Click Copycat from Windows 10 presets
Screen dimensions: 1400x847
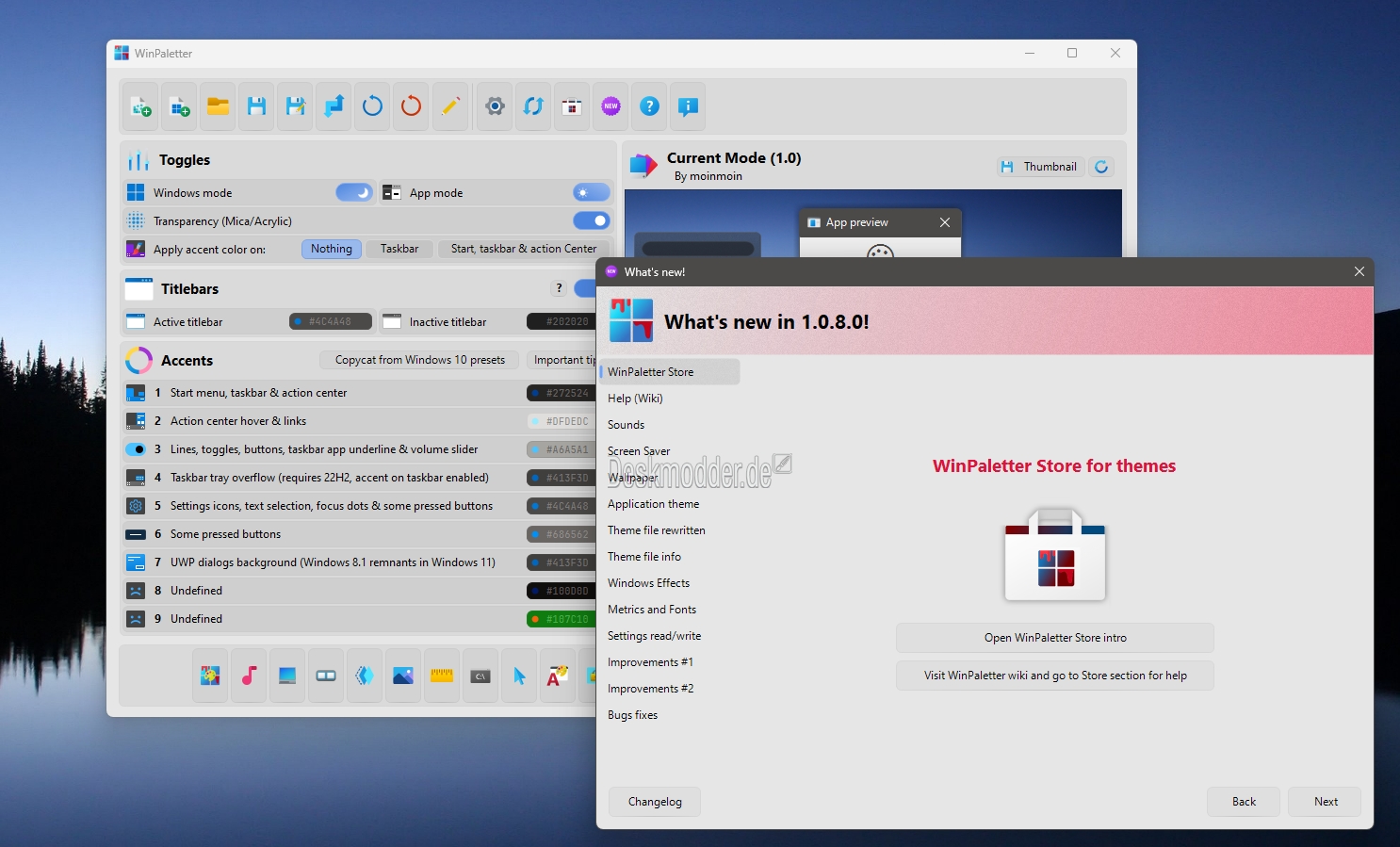point(420,360)
